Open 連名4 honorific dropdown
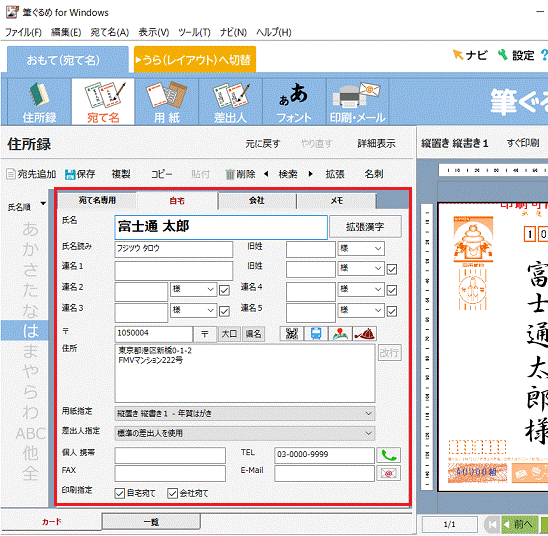Viewport: 548px width, 536px height. (361, 289)
